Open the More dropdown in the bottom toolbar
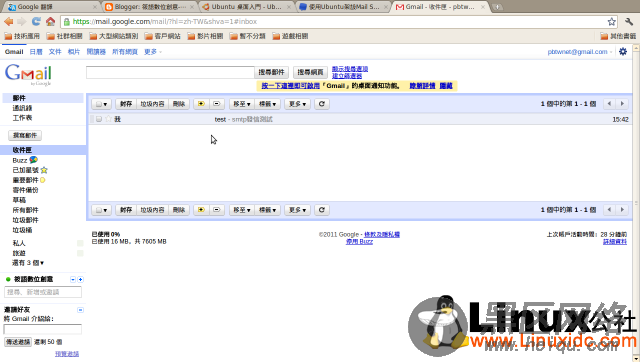This screenshot has height=362, width=640. 297,210
